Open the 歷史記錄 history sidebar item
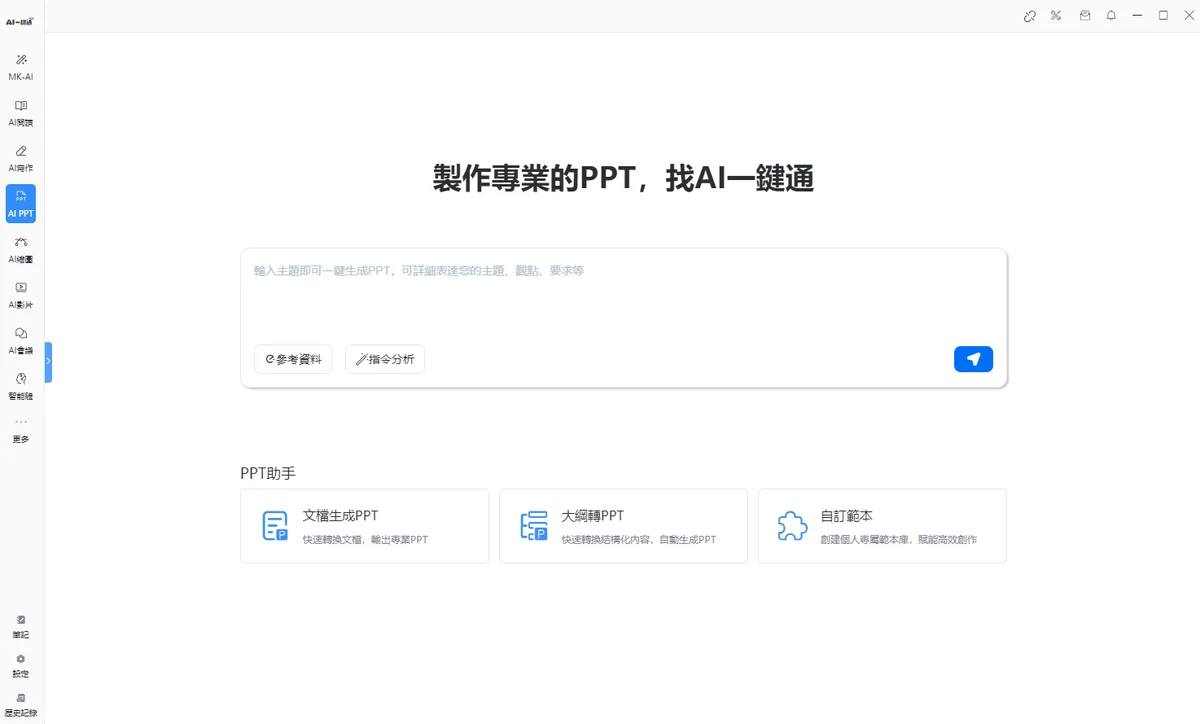The height and width of the screenshot is (724, 1200). pos(21,705)
